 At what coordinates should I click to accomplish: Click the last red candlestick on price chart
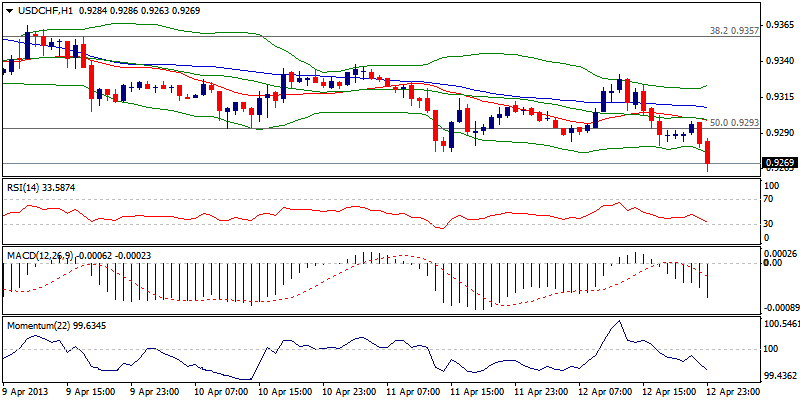(x=708, y=153)
